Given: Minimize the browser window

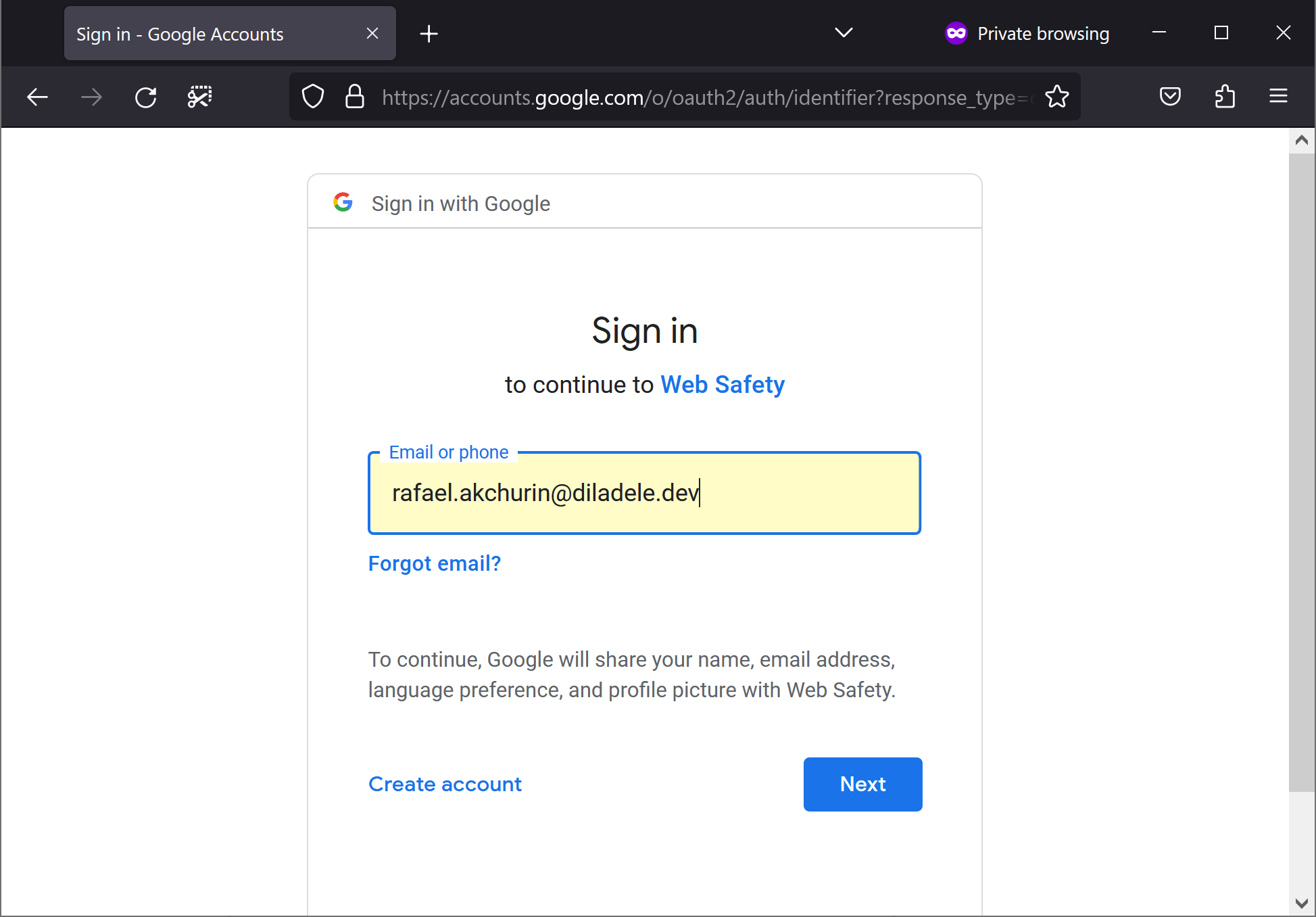Looking at the screenshot, I should coord(1159,32).
